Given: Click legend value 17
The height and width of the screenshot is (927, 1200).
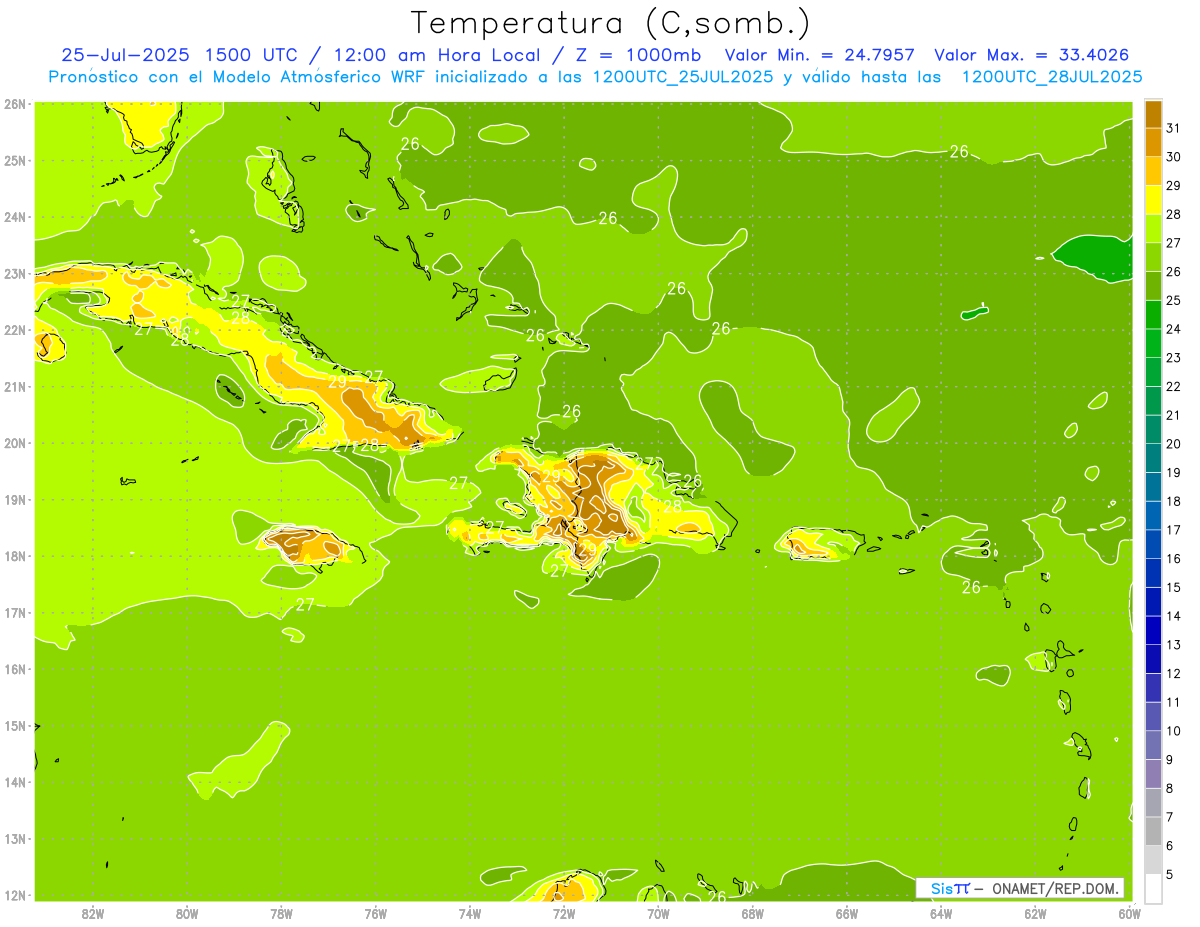Looking at the screenshot, I should [x=1174, y=530].
